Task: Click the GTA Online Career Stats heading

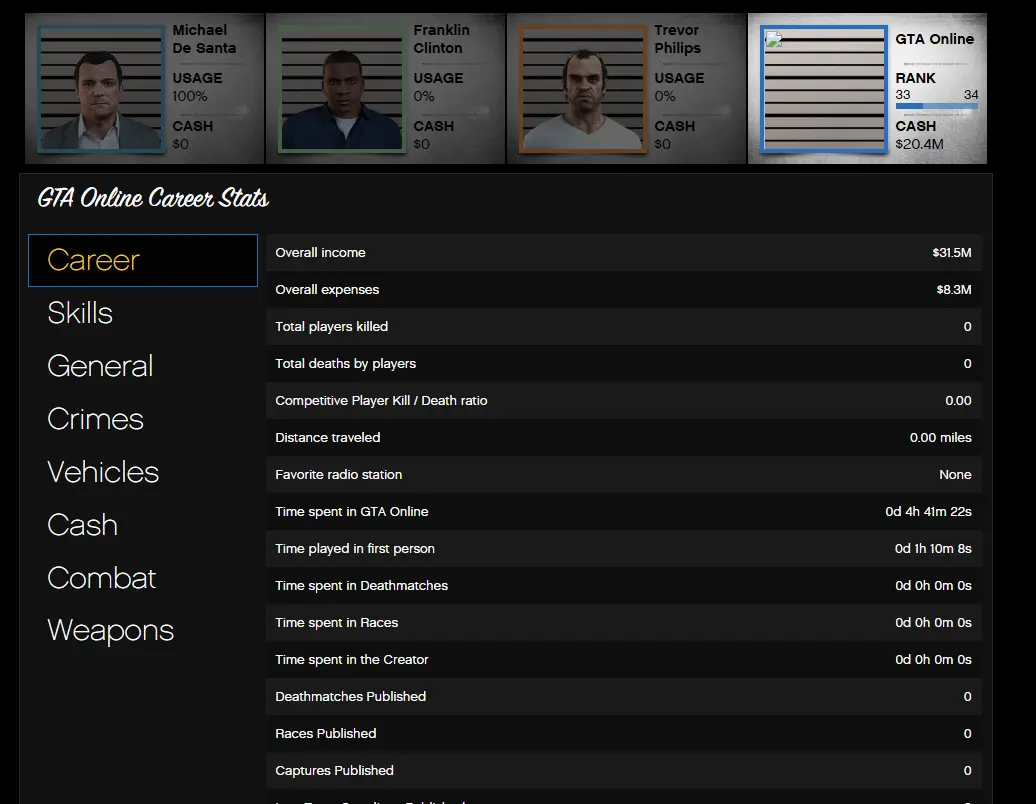Action: pos(153,198)
